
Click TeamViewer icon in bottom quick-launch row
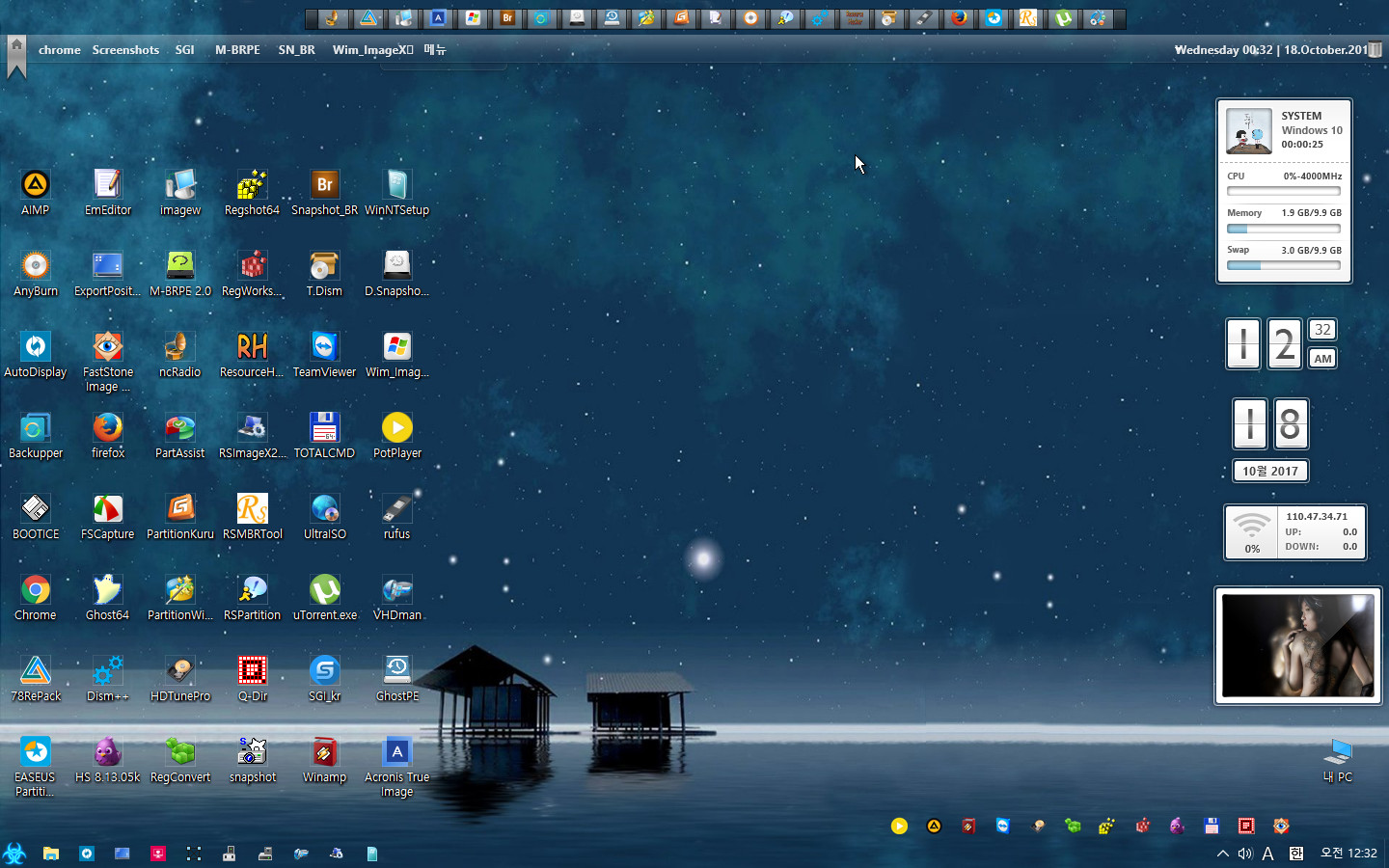(x=1003, y=826)
